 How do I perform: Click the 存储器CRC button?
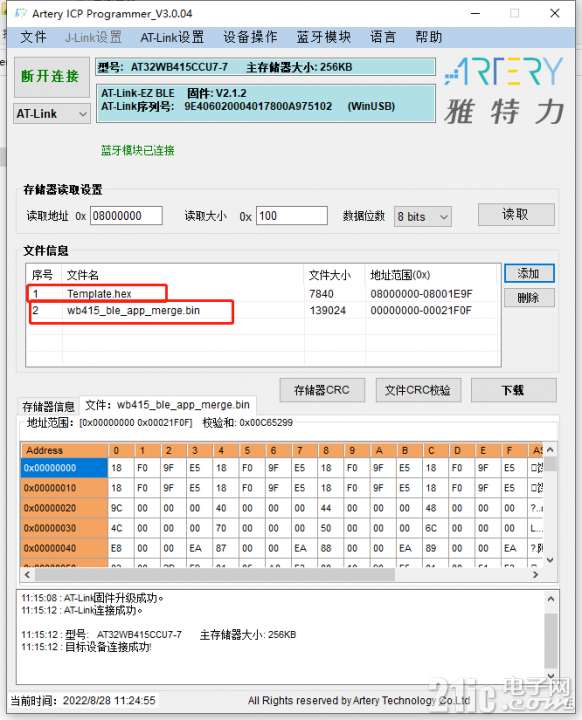(x=322, y=390)
